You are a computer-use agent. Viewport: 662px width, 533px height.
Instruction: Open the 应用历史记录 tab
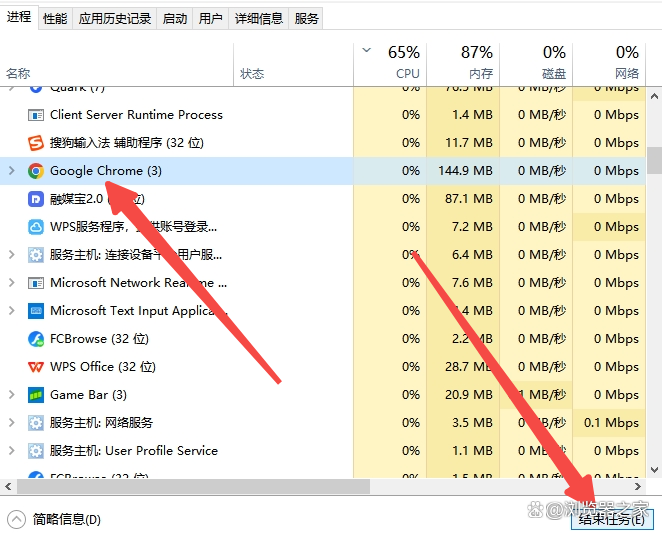tap(114, 19)
